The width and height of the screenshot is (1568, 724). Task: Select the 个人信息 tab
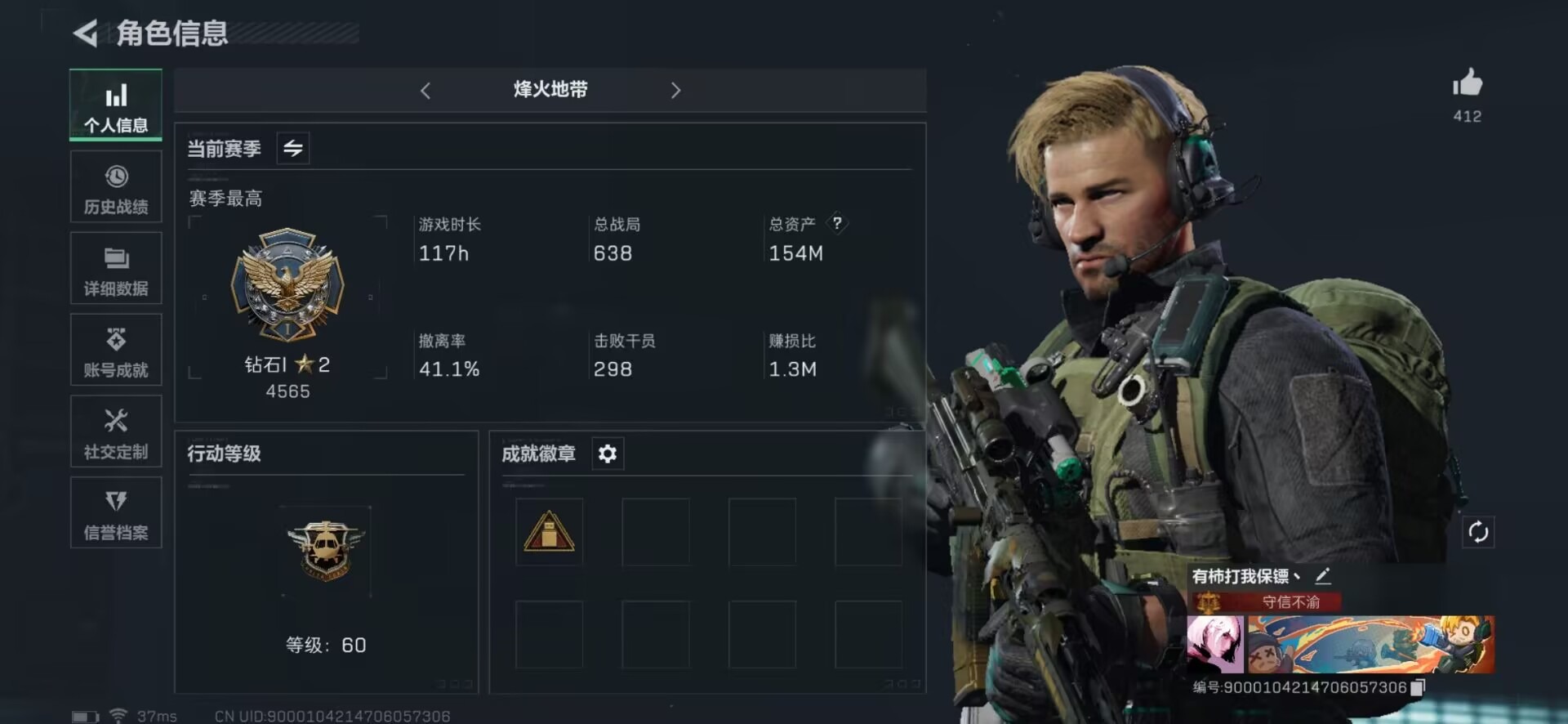pyautogui.click(x=116, y=105)
